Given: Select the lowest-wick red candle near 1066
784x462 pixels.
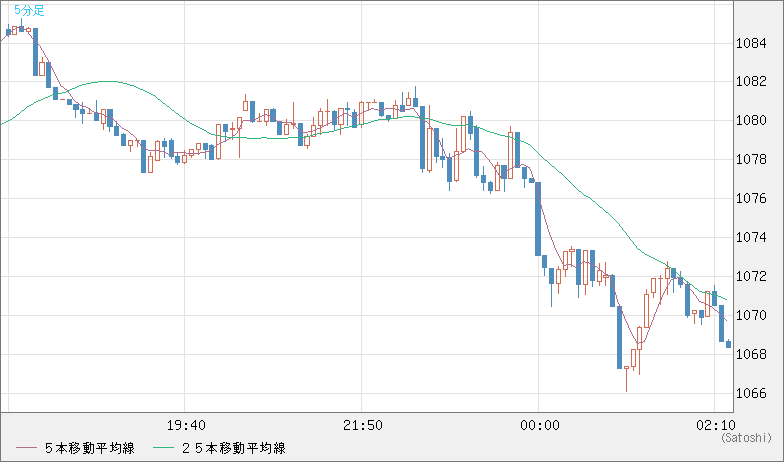Looking at the screenshot, I should click(x=626, y=378).
